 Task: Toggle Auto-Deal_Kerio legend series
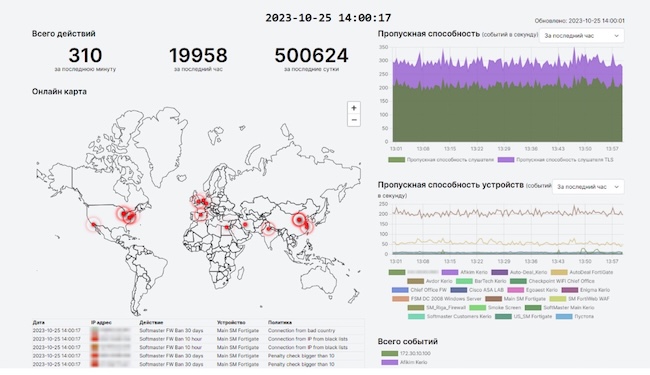tap(519, 272)
